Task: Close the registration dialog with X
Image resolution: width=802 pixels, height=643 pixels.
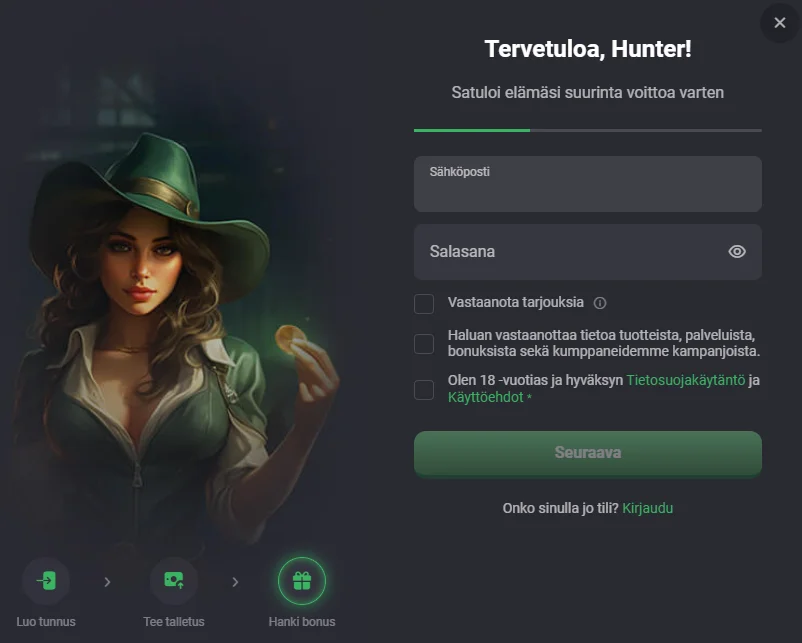Action: coord(780,23)
